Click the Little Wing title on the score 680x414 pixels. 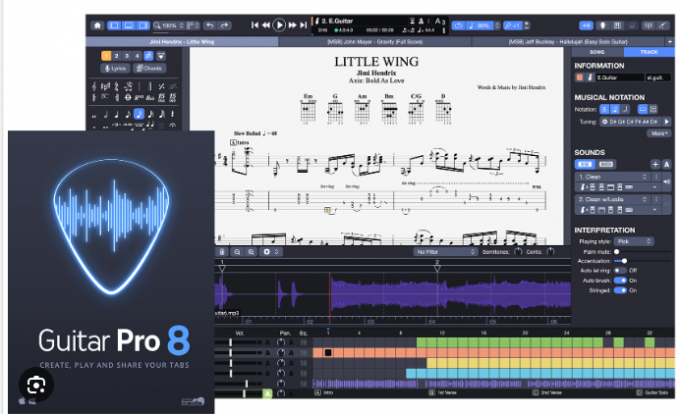(374, 62)
